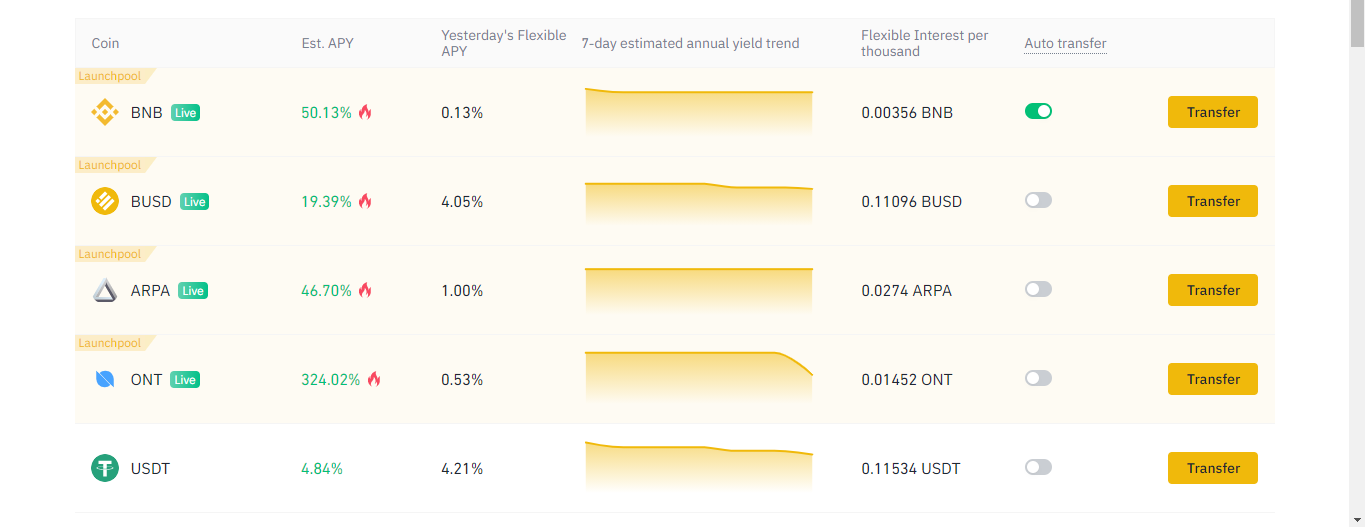
Task: Click the Transfer button for BNB
Action: pos(1213,113)
